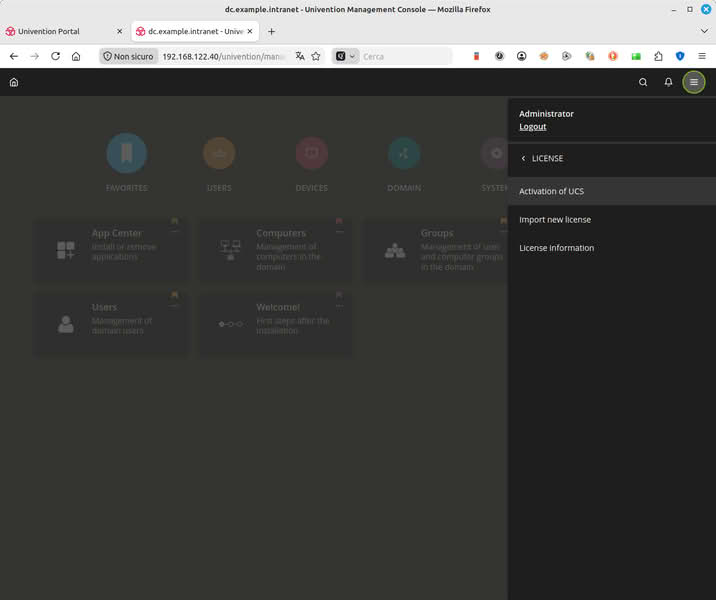Choose Import new license
Viewport: 716px width, 600px height.
(611, 220)
